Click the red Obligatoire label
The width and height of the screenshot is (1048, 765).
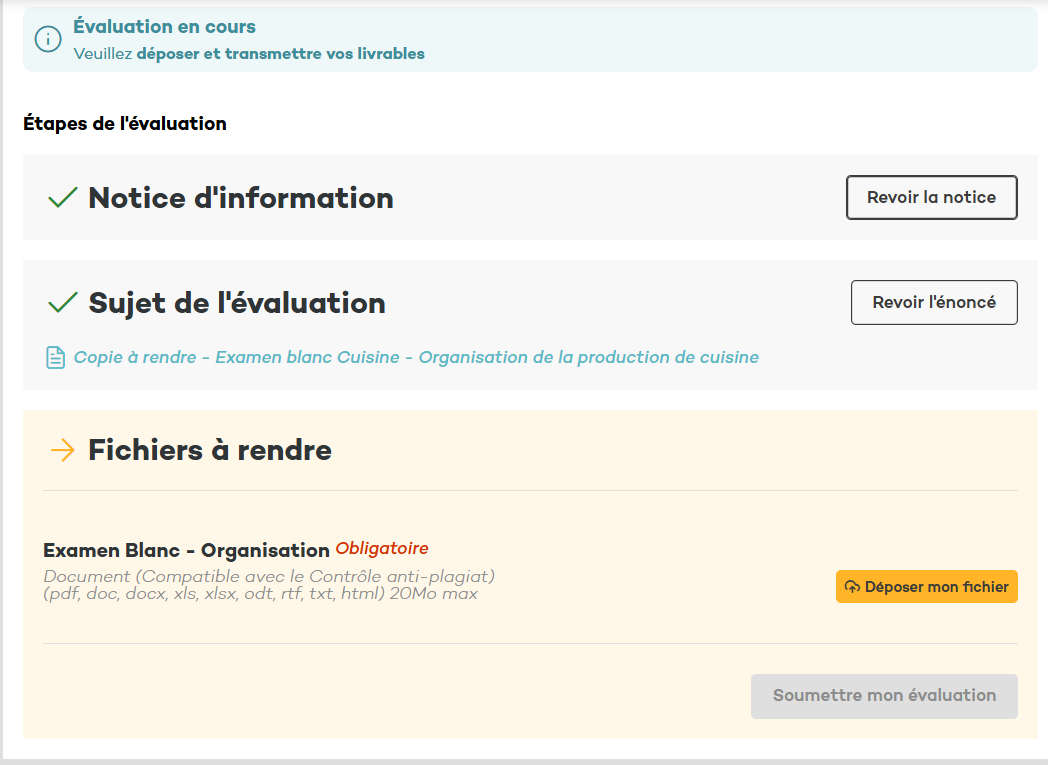click(382, 548)
